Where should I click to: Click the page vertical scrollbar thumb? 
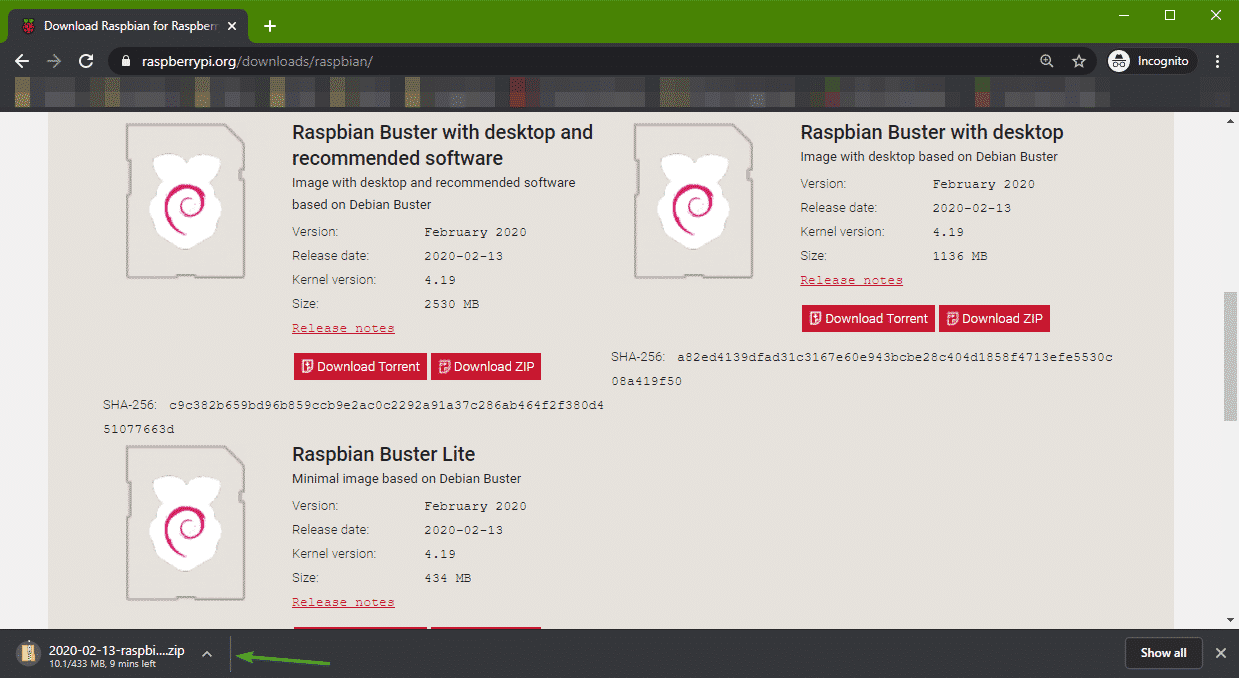pyautogui.click(x=1230, y=356)
